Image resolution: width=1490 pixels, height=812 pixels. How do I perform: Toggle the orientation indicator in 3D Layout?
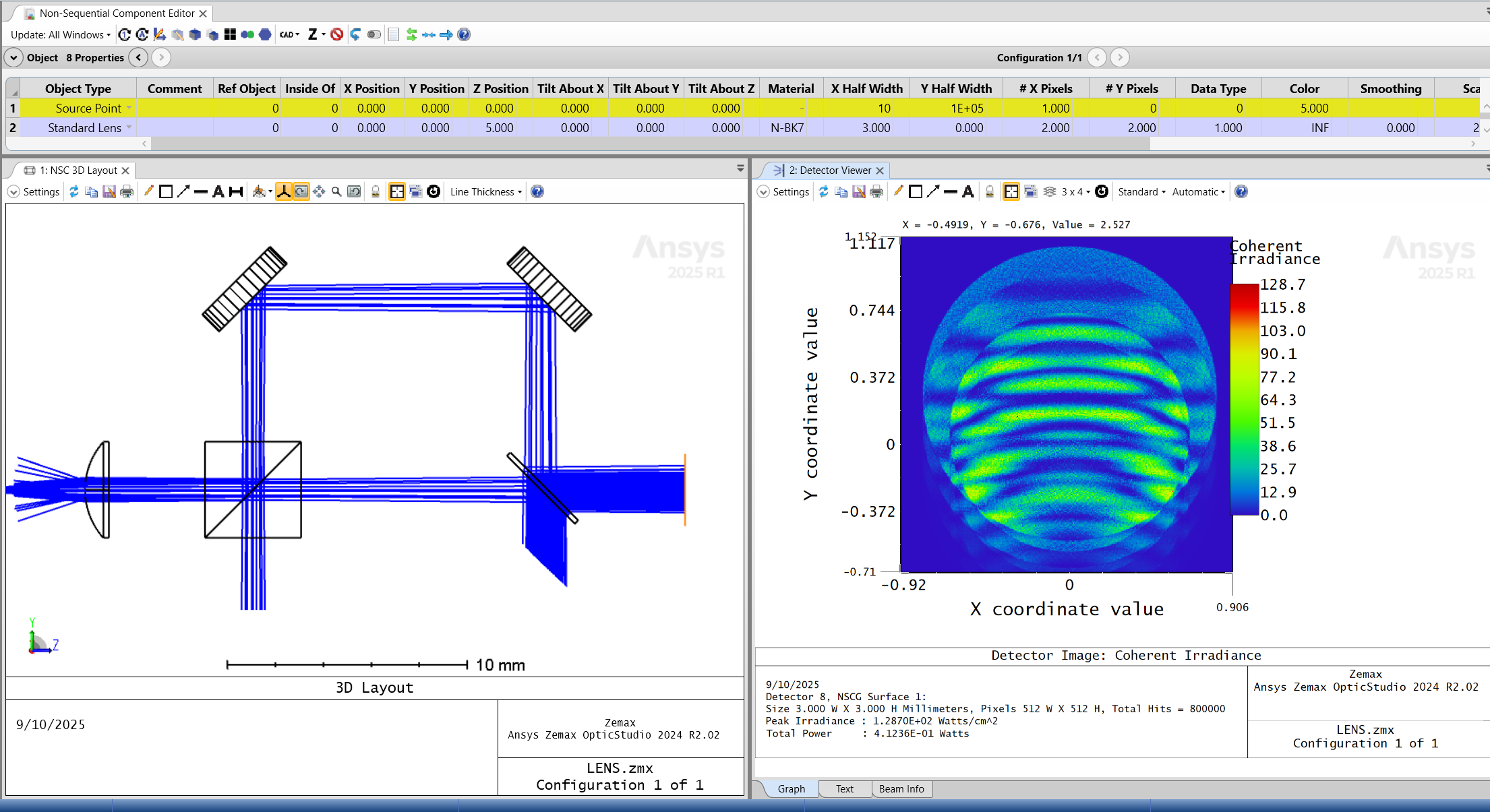point(284,191)
